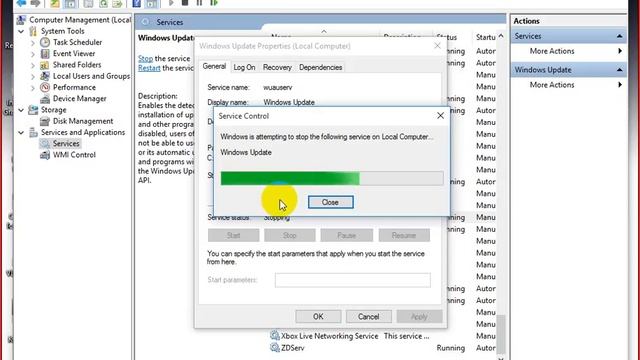Open Task Scheduler via its clock icon
Screen dimensions: 640x360
click(x=45, y=42)
